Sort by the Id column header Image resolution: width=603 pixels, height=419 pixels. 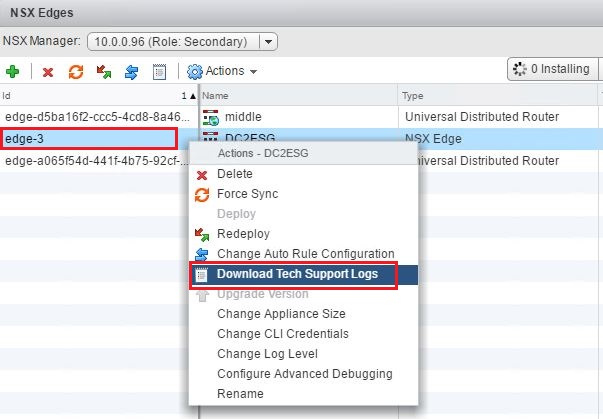pos(99,95)
